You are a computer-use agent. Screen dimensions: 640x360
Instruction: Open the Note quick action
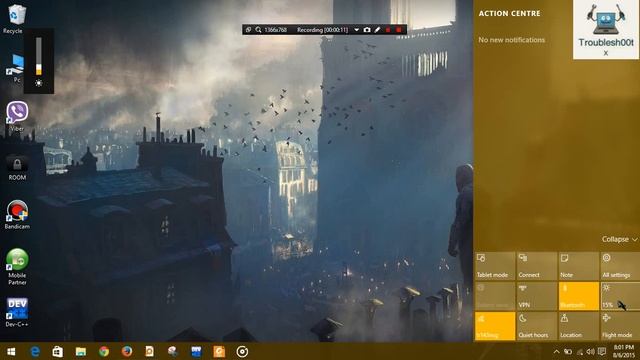pyautogui.click(x=578, y=266)
